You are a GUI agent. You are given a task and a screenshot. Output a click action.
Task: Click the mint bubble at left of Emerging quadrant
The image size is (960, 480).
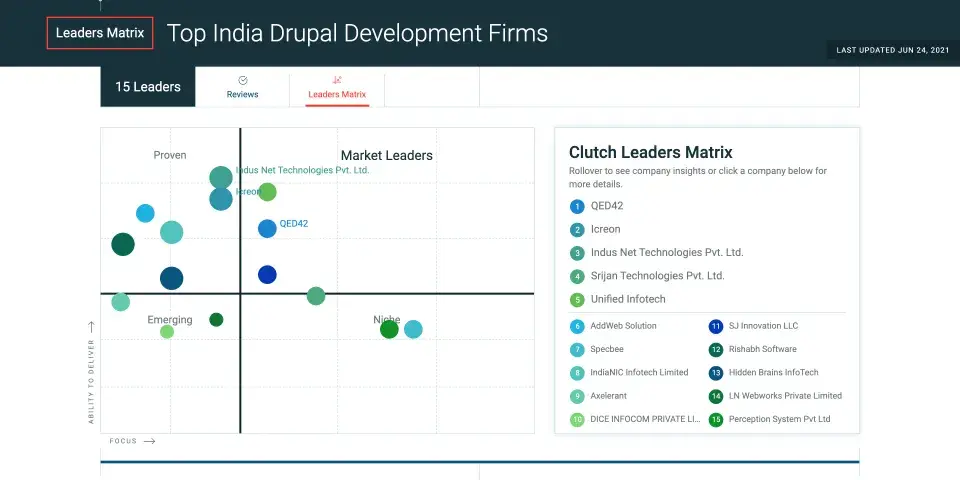(121, 301)
